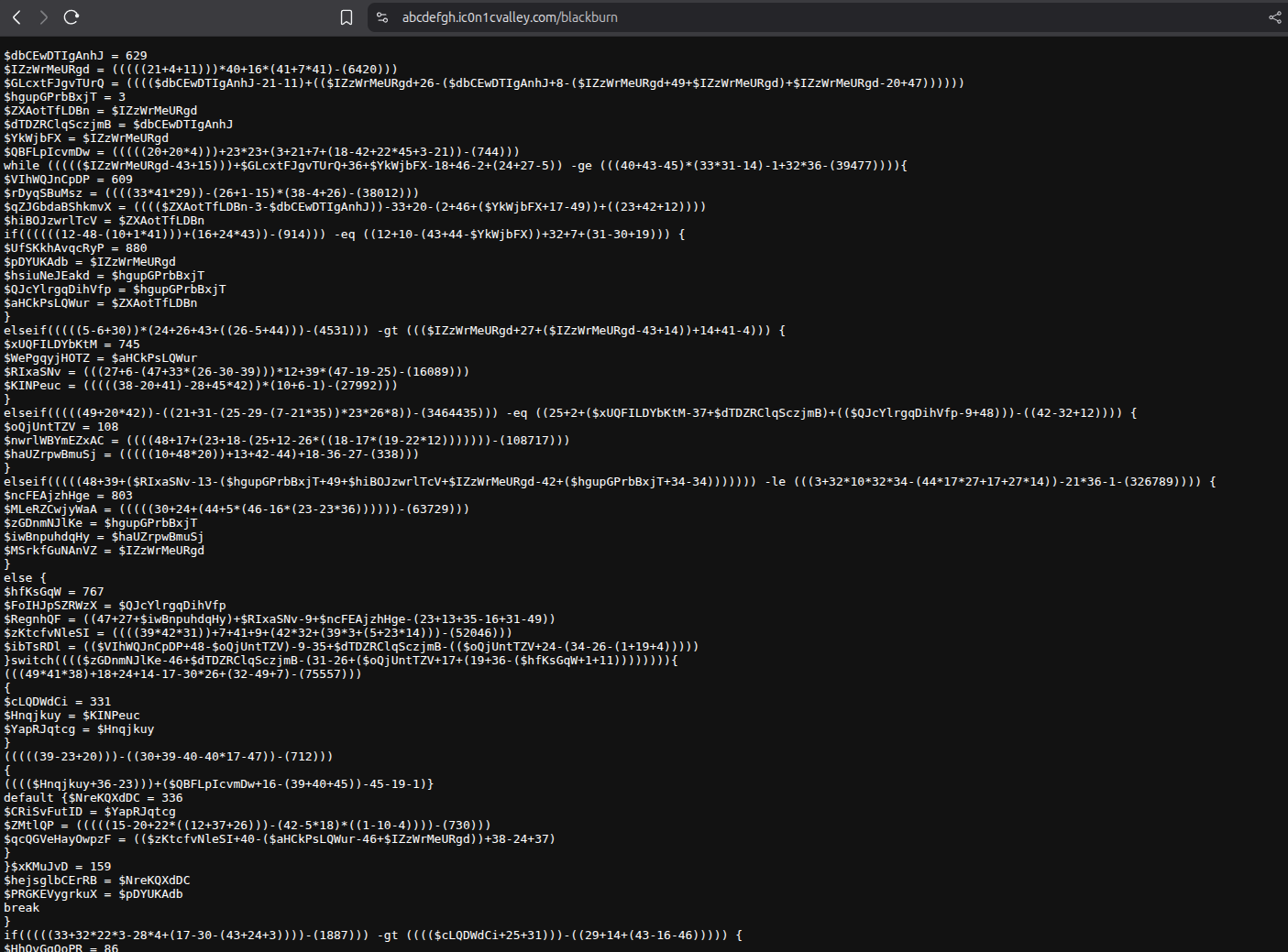Click the "break" statement line
Image resolution: width=1288 pixels, height=952 pixels.
tap(21, 908)
